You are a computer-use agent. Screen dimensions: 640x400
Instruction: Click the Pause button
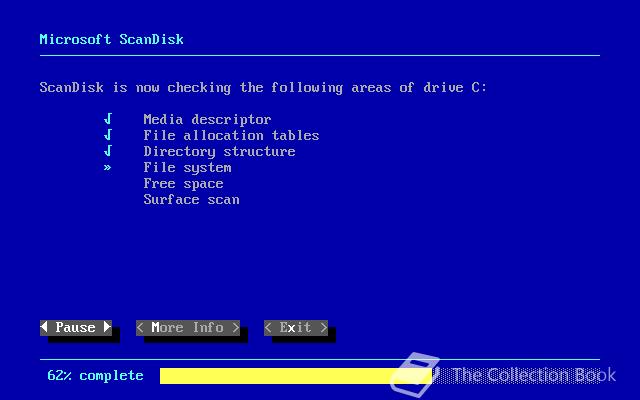pos(76,328)
